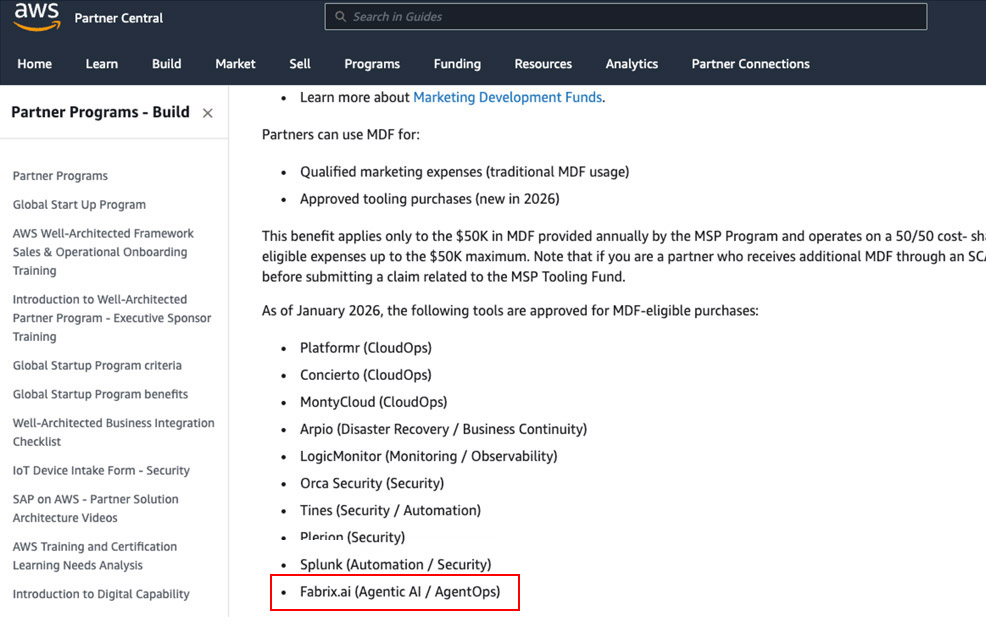Click the 'As of January 2026' sentence
Screen dimensions: 986x633
510,311
